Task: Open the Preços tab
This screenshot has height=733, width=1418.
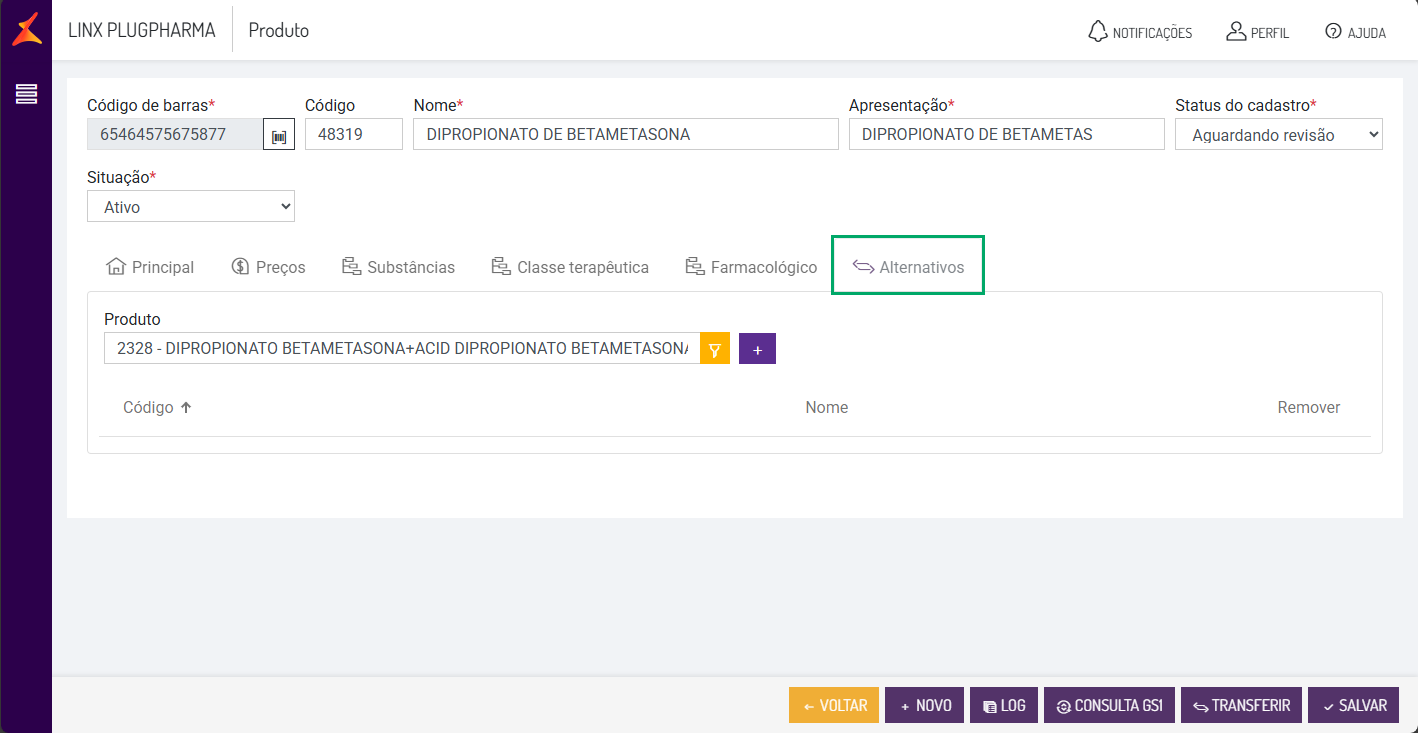Action: click(x=268, y=267)
